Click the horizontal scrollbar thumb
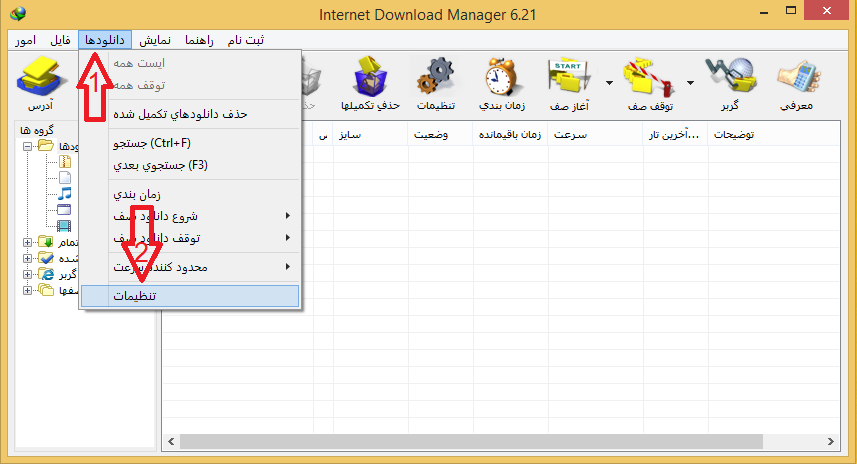 point(471,441)
